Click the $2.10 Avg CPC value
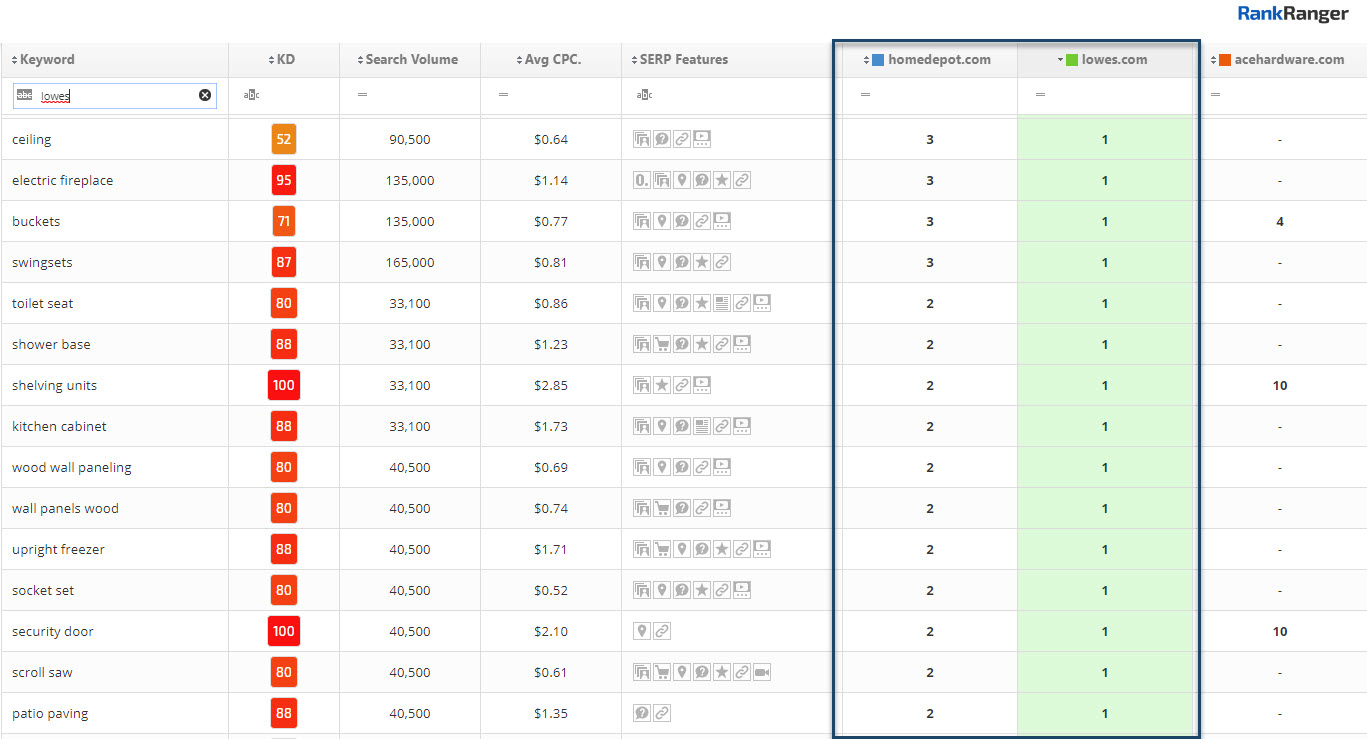 [551, 631]
